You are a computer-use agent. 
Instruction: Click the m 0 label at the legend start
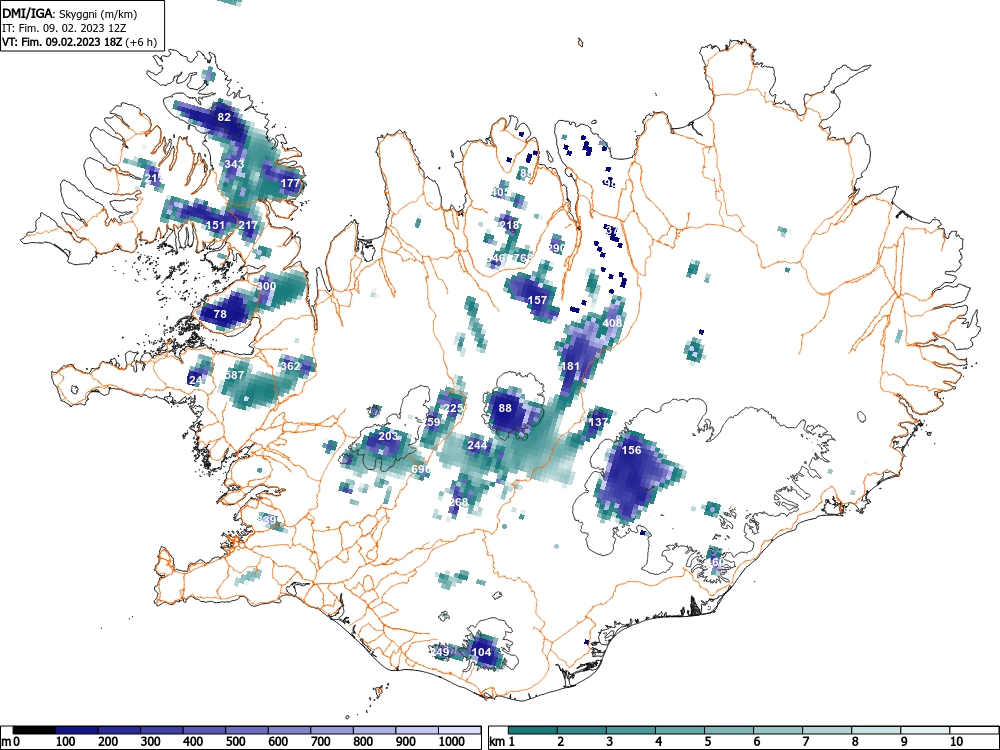pos(11,742)
